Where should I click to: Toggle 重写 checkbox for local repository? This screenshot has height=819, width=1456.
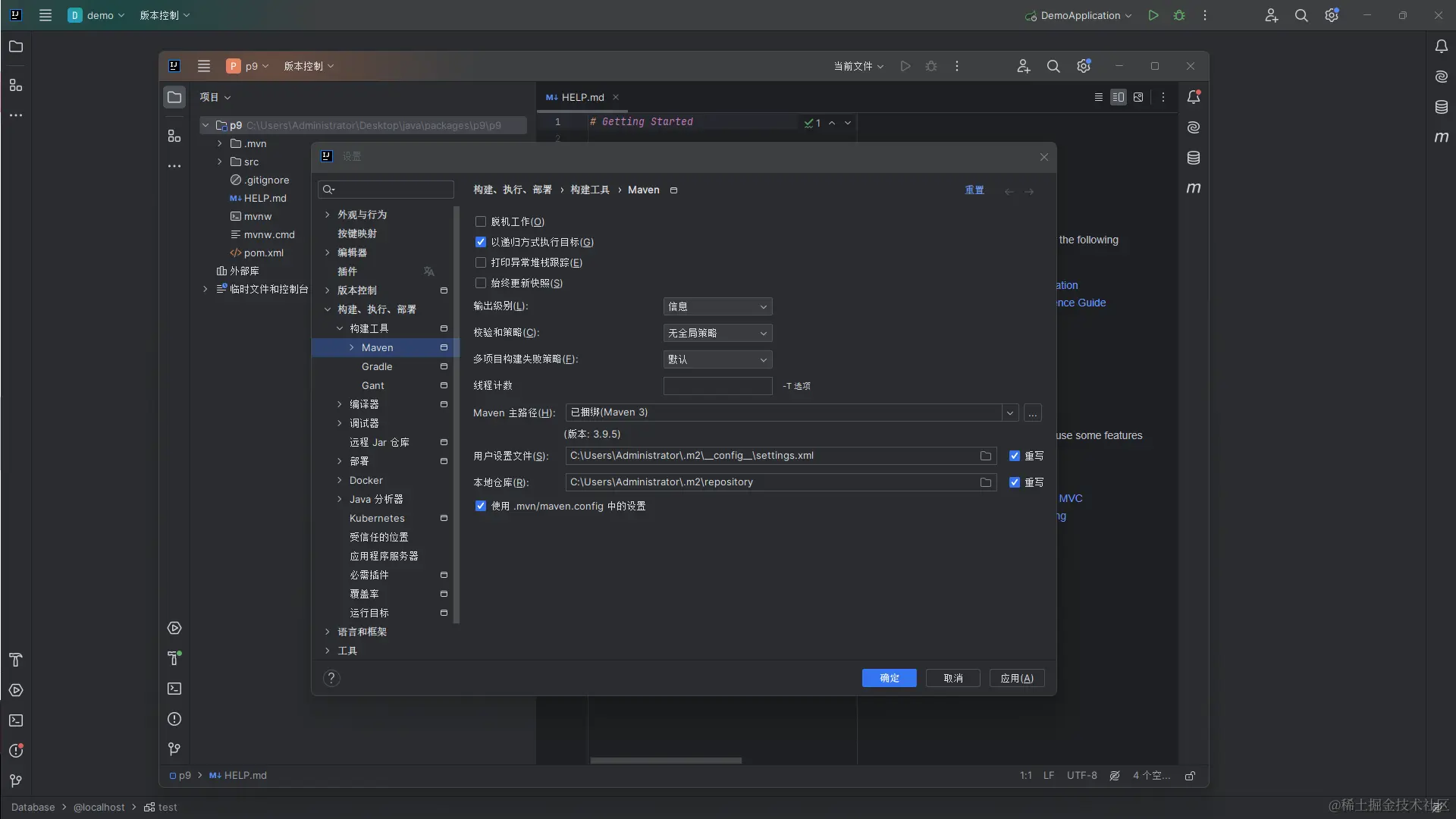(1015, 482)
